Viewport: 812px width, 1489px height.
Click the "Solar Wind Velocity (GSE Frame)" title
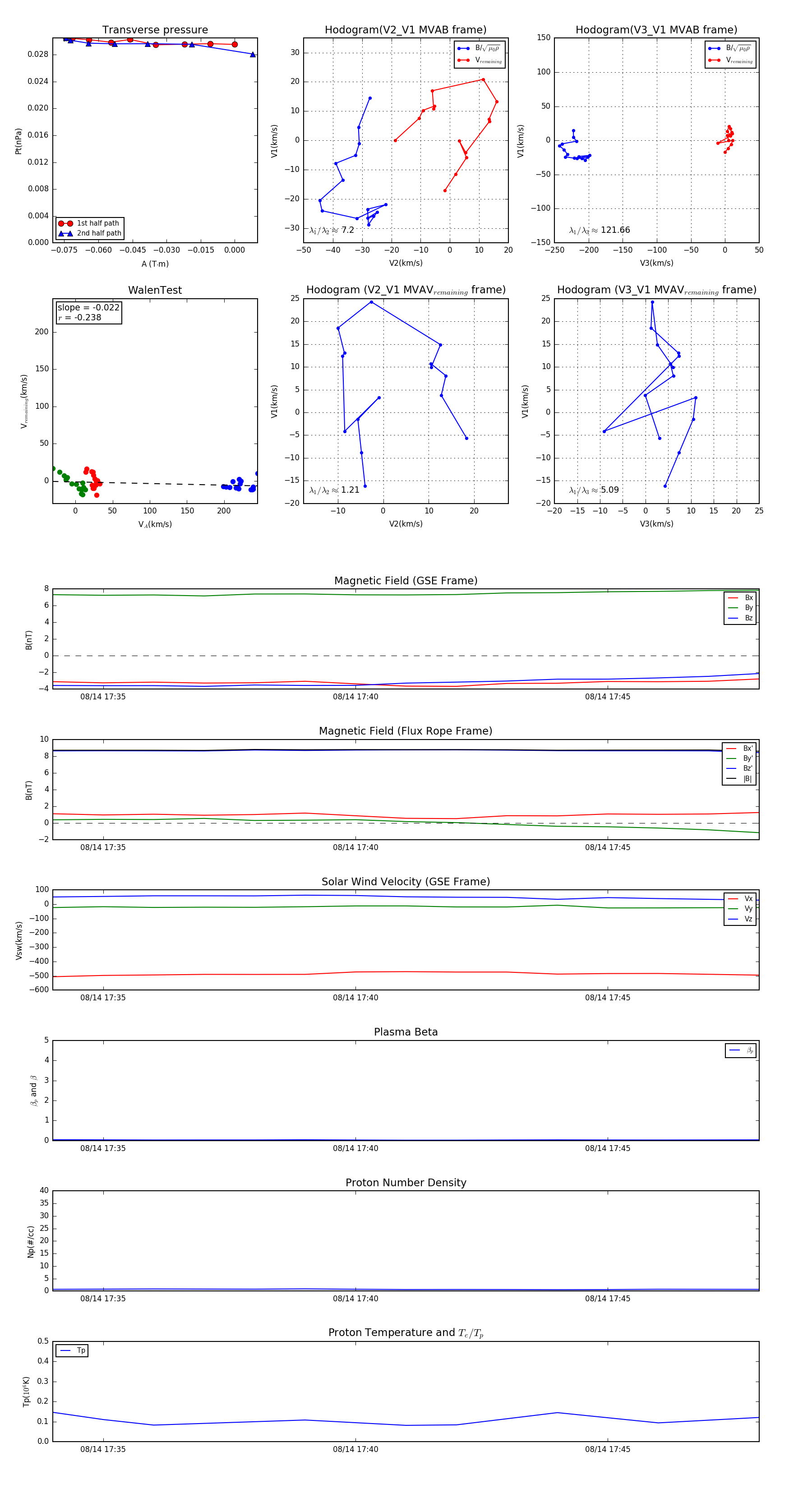[x=406, y=882]
